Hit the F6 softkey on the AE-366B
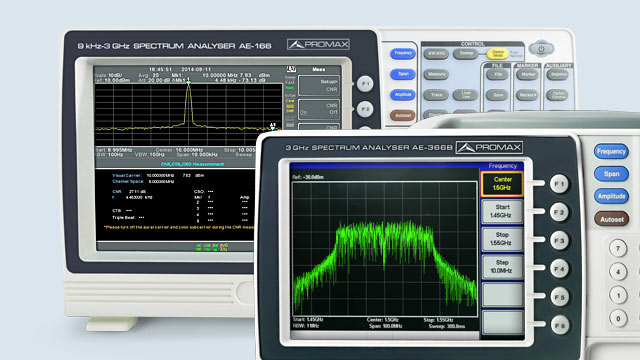The height and width of the screenshot is (360, 640). coord(559,326)
